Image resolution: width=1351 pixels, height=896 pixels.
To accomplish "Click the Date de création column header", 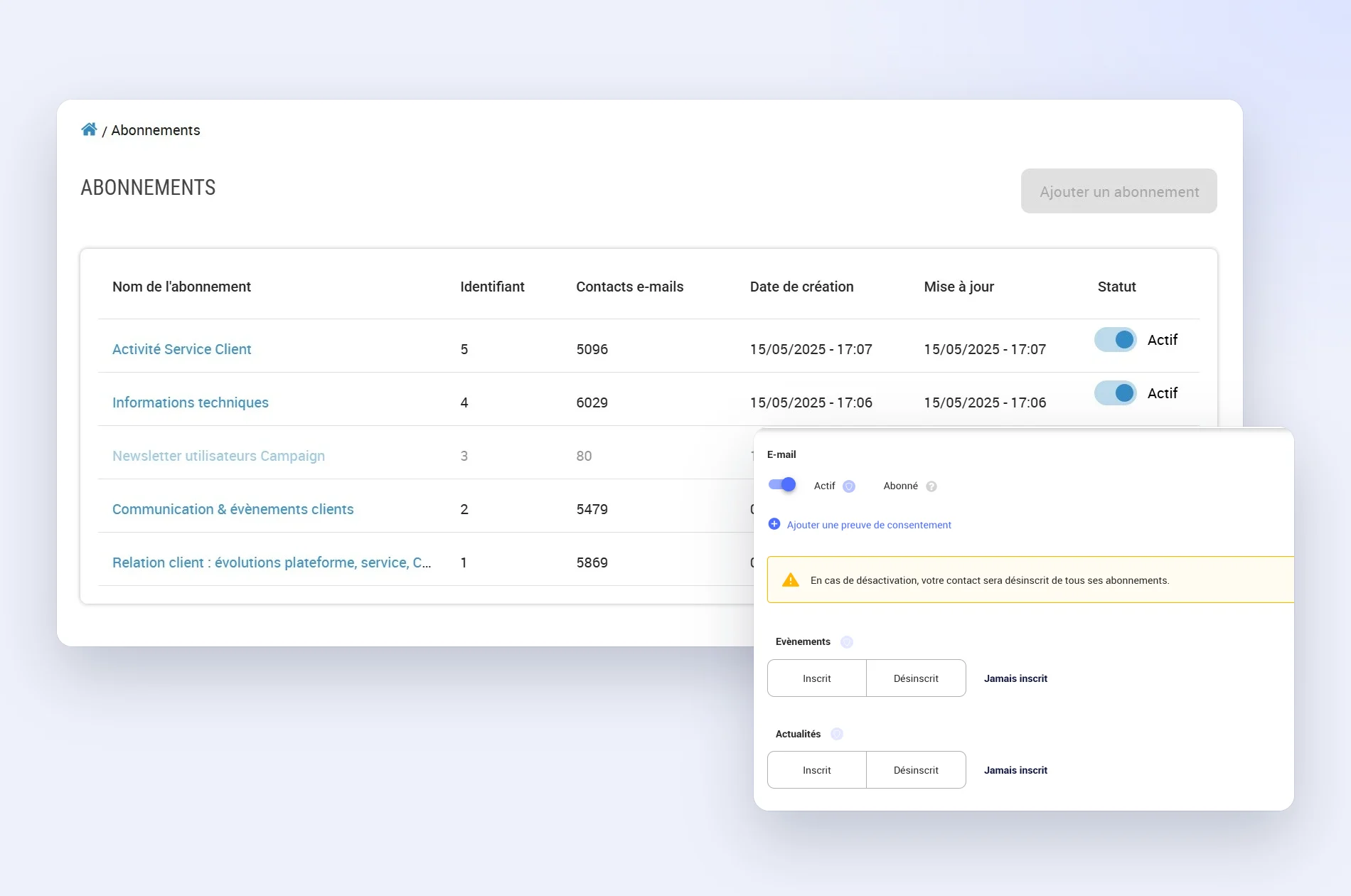I will coord(801,287).
